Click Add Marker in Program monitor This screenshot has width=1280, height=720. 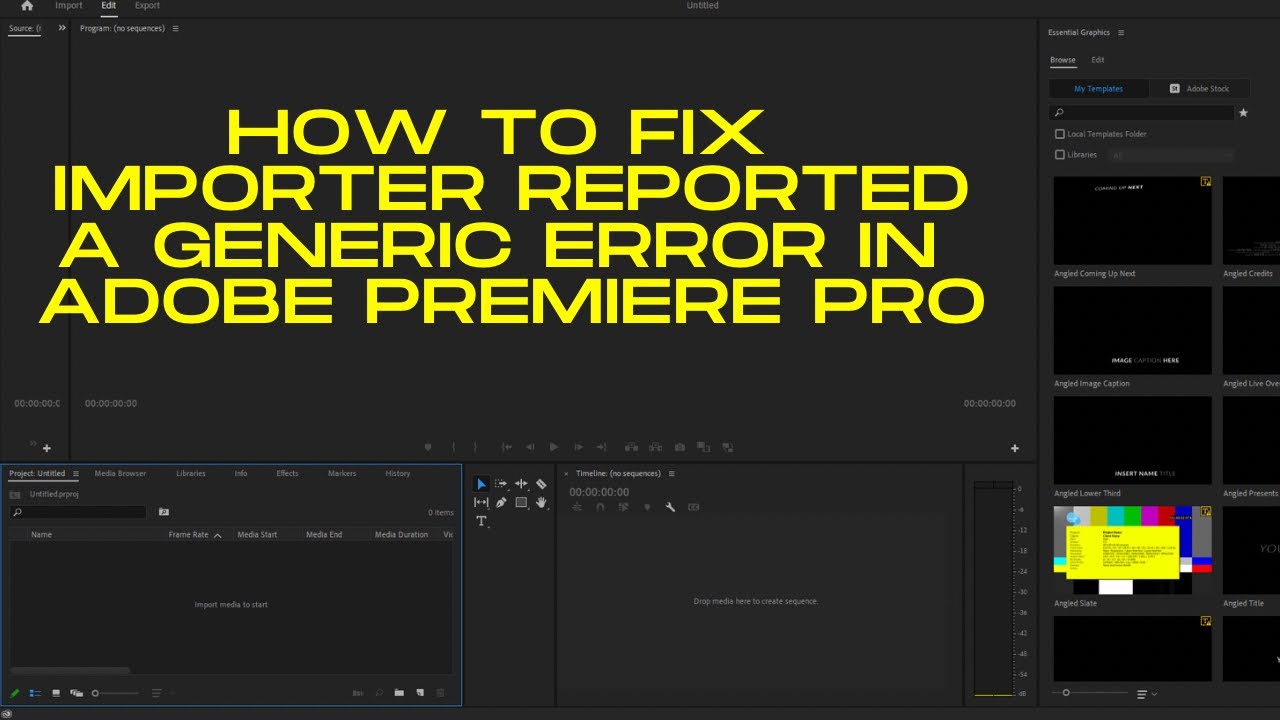pos(428,447)
